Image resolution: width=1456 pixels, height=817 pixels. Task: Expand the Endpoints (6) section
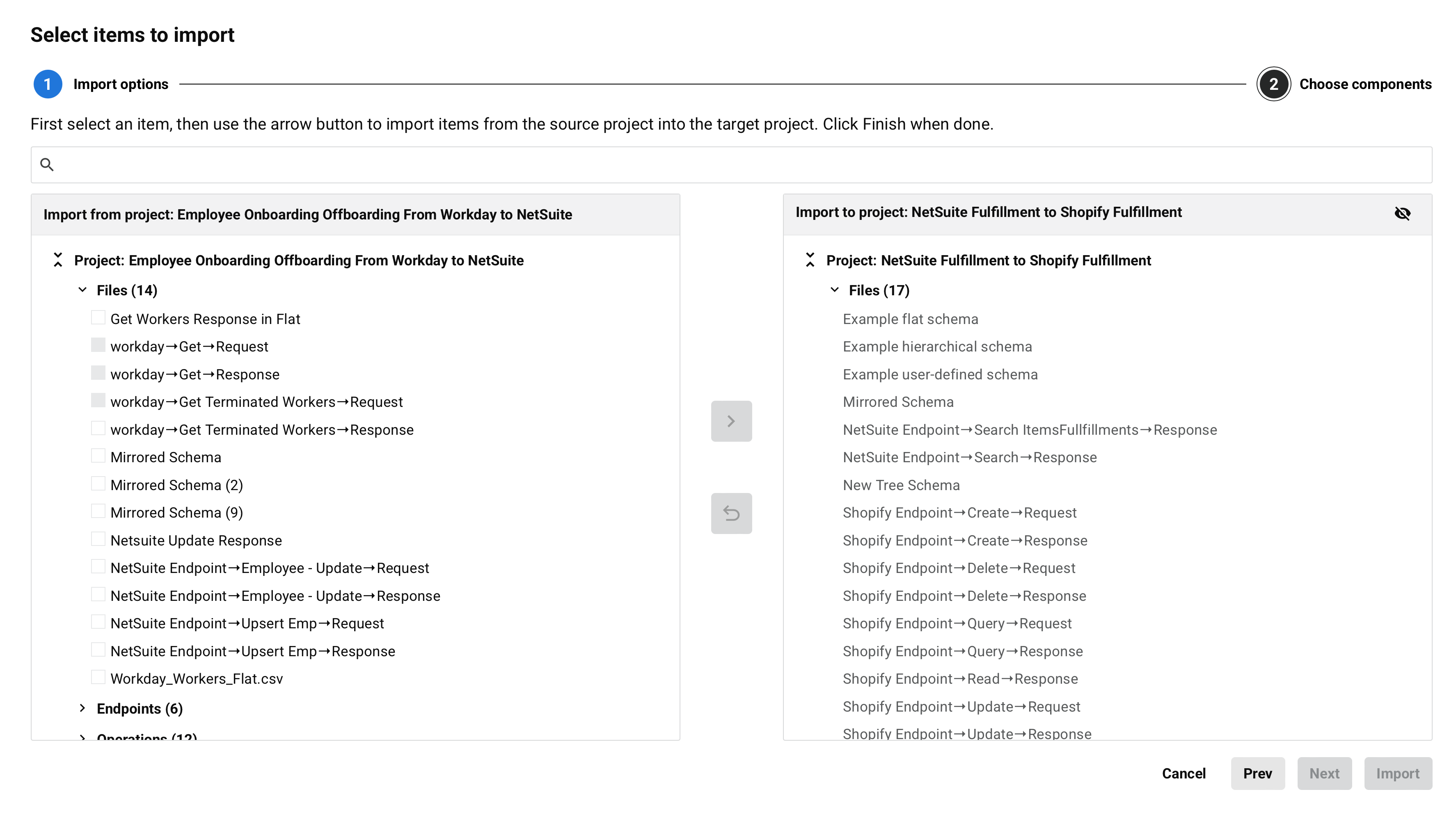click(x=82, y=708)
